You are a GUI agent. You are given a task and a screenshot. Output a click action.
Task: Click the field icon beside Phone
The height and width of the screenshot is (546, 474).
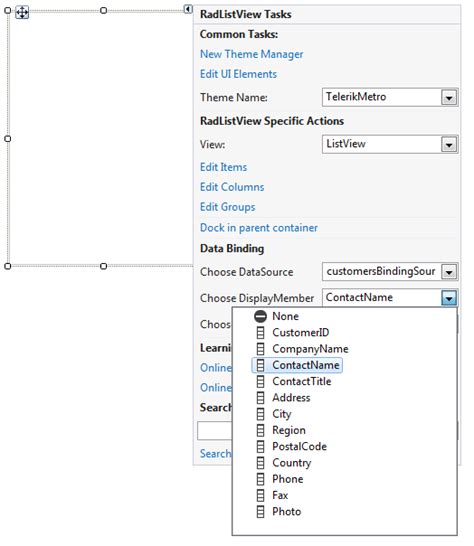point(260,479)
